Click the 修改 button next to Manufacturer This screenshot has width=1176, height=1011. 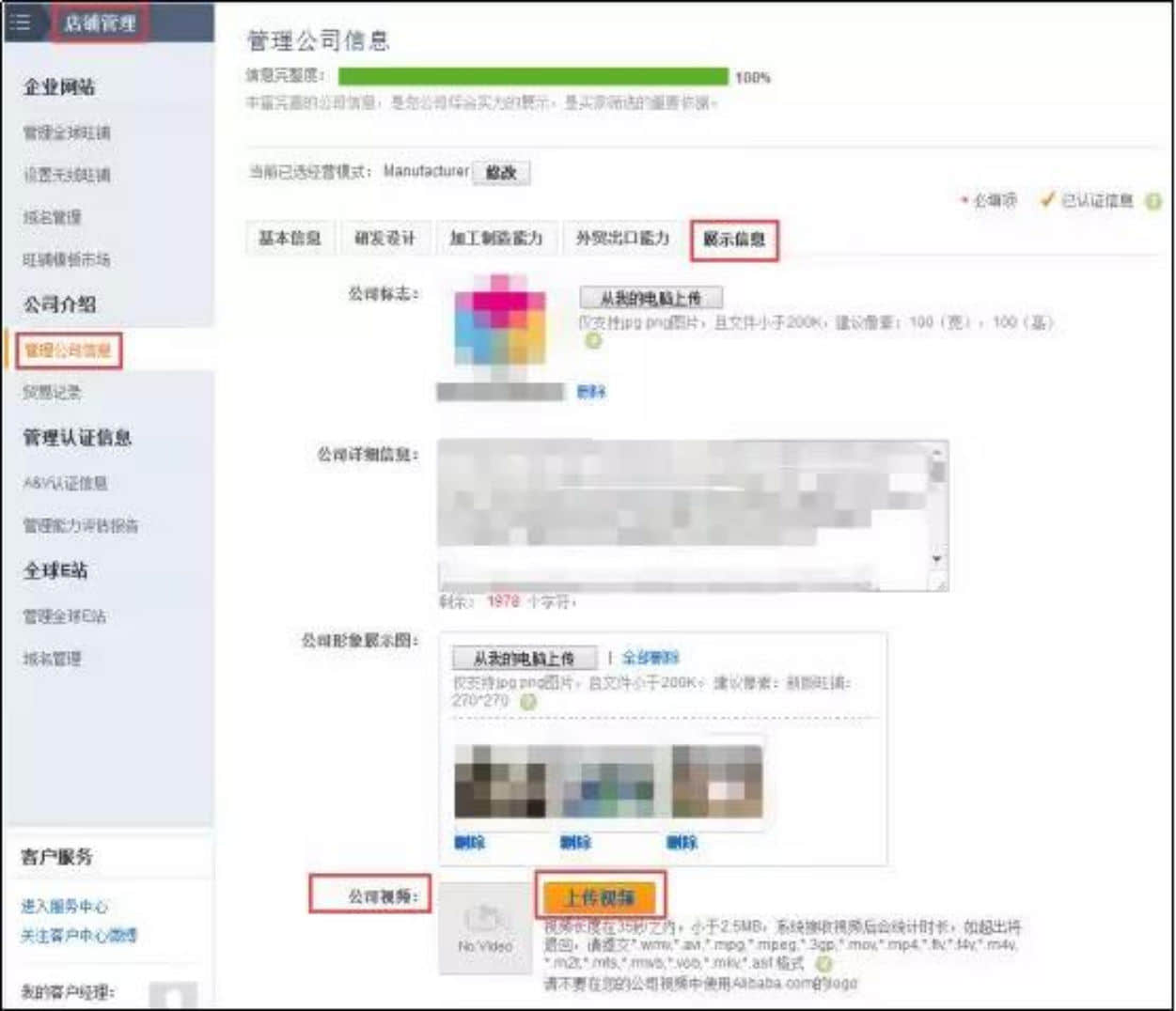coord(501,173)
